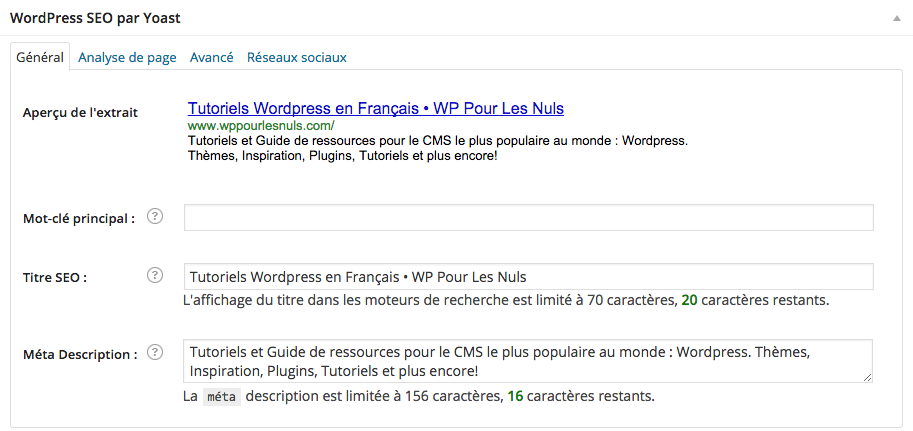Click the 'Méta Description :' label
This screenshot has width=913, height=431.
click(x=80, y=354)
